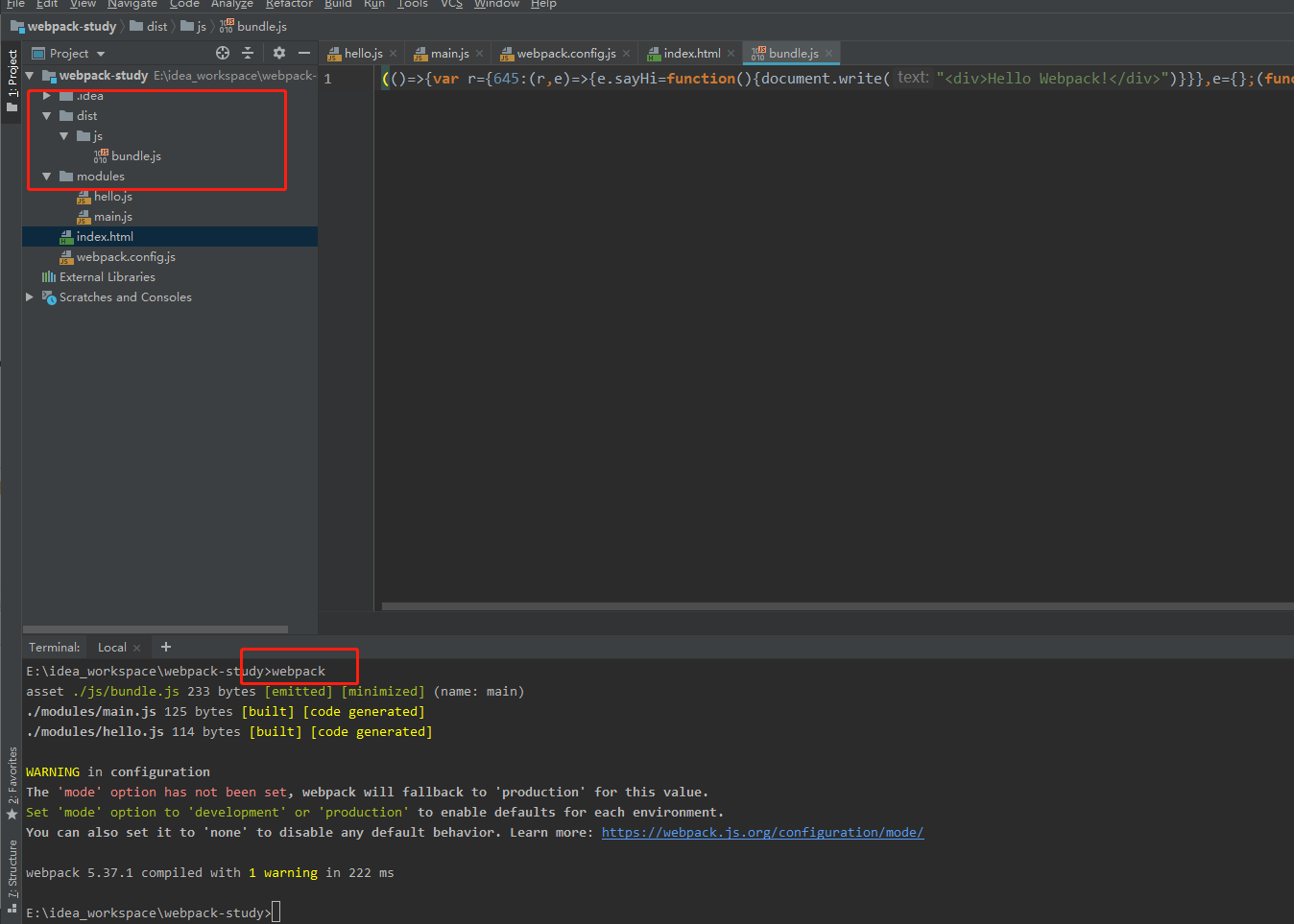1294x924 pixels.
Task: Open the Edit menu
Action: point(47,4)
